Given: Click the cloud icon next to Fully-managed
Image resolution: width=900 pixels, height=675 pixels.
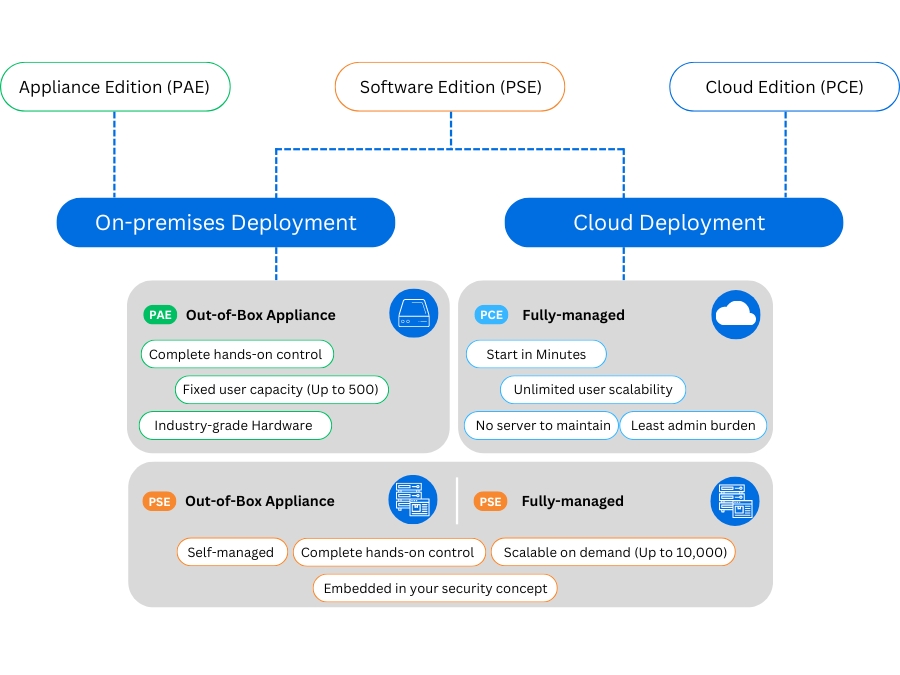Looking at the screenshot, I should tap(736, 314).
